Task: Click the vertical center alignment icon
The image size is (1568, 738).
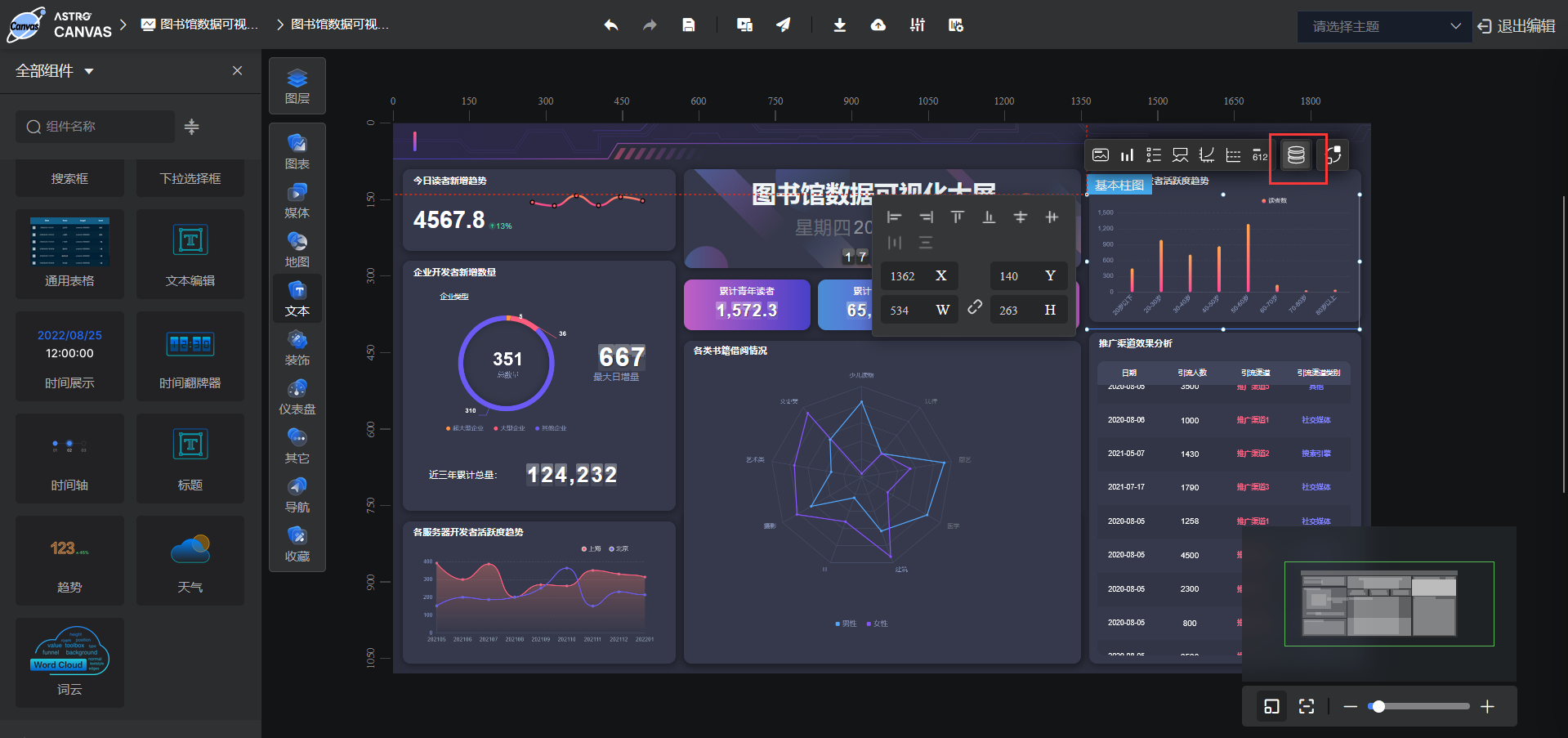Action: pos(1021,217)
